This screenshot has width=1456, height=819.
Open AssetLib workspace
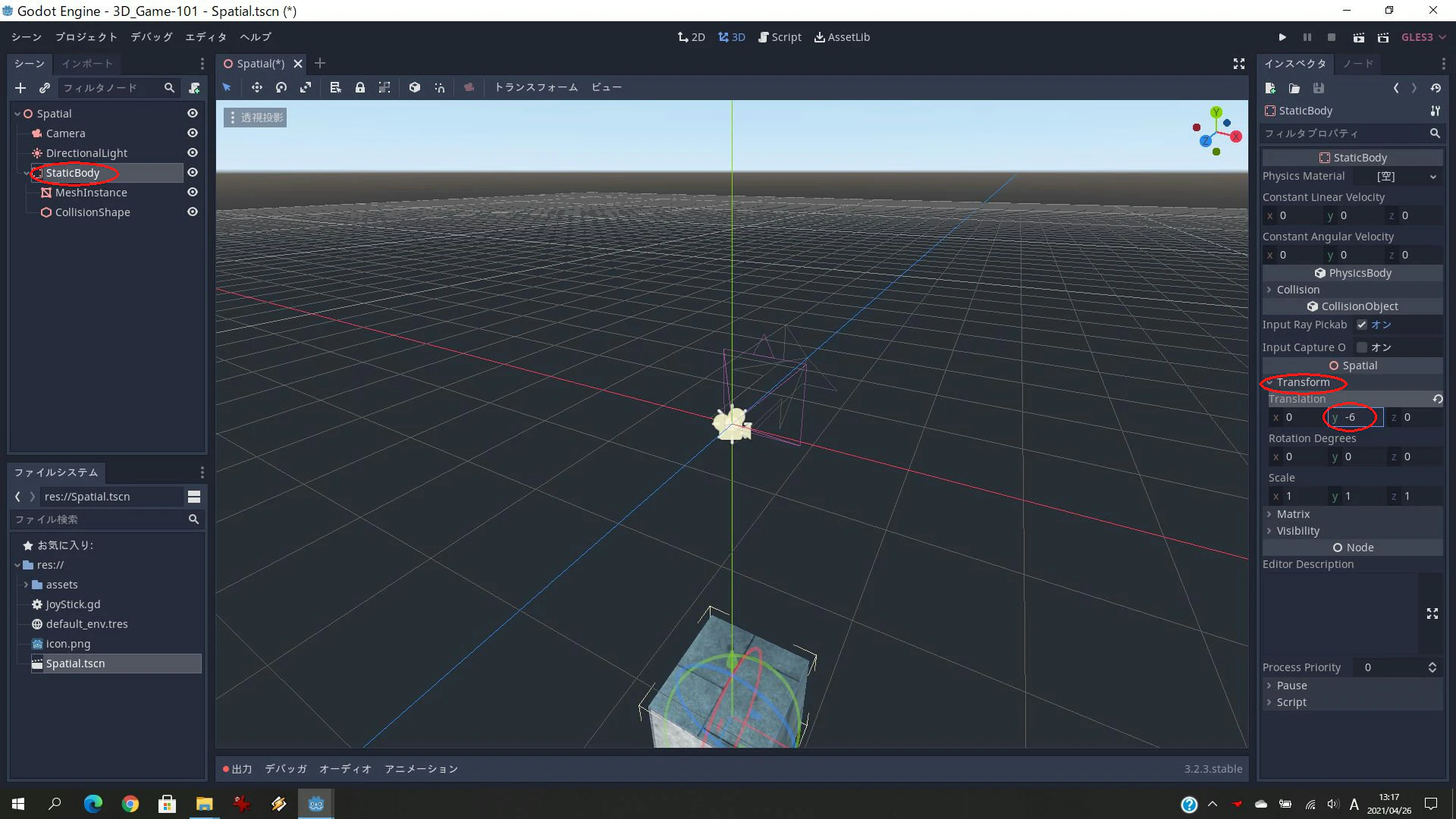click(x=842, y=37)
